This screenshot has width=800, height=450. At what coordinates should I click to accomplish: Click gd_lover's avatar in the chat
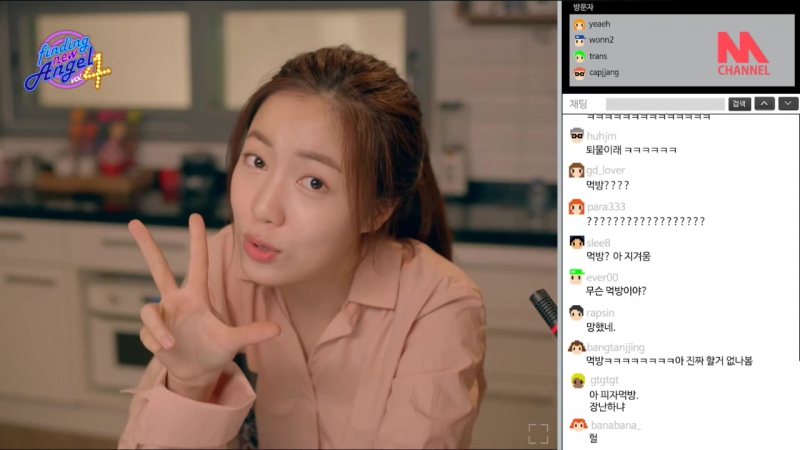tap(577, 170)
